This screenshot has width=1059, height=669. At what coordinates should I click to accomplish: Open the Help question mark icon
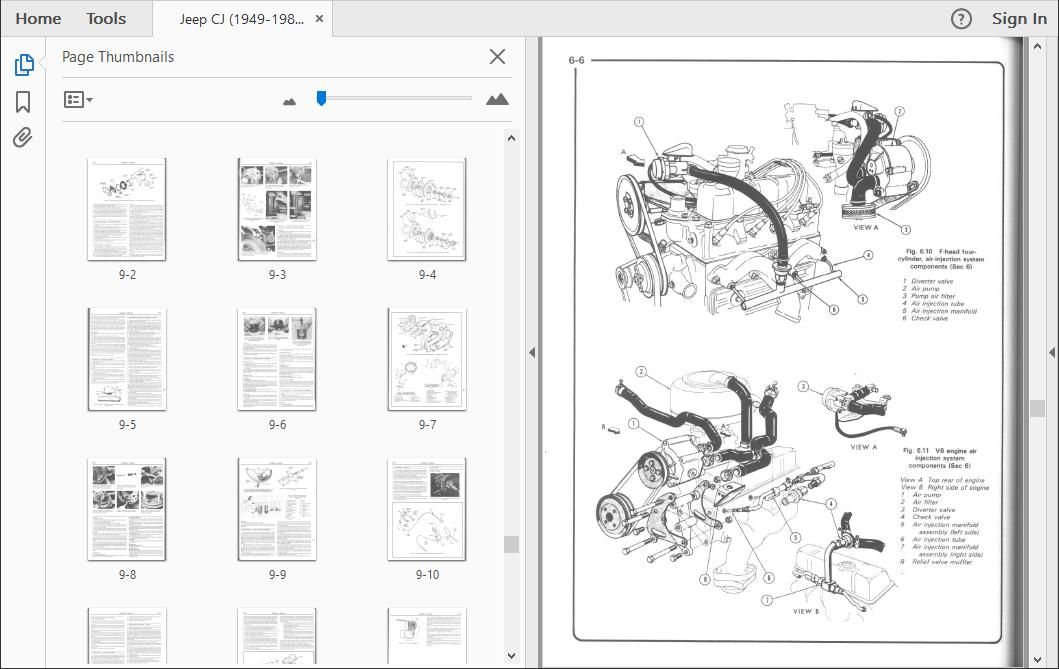961,19
